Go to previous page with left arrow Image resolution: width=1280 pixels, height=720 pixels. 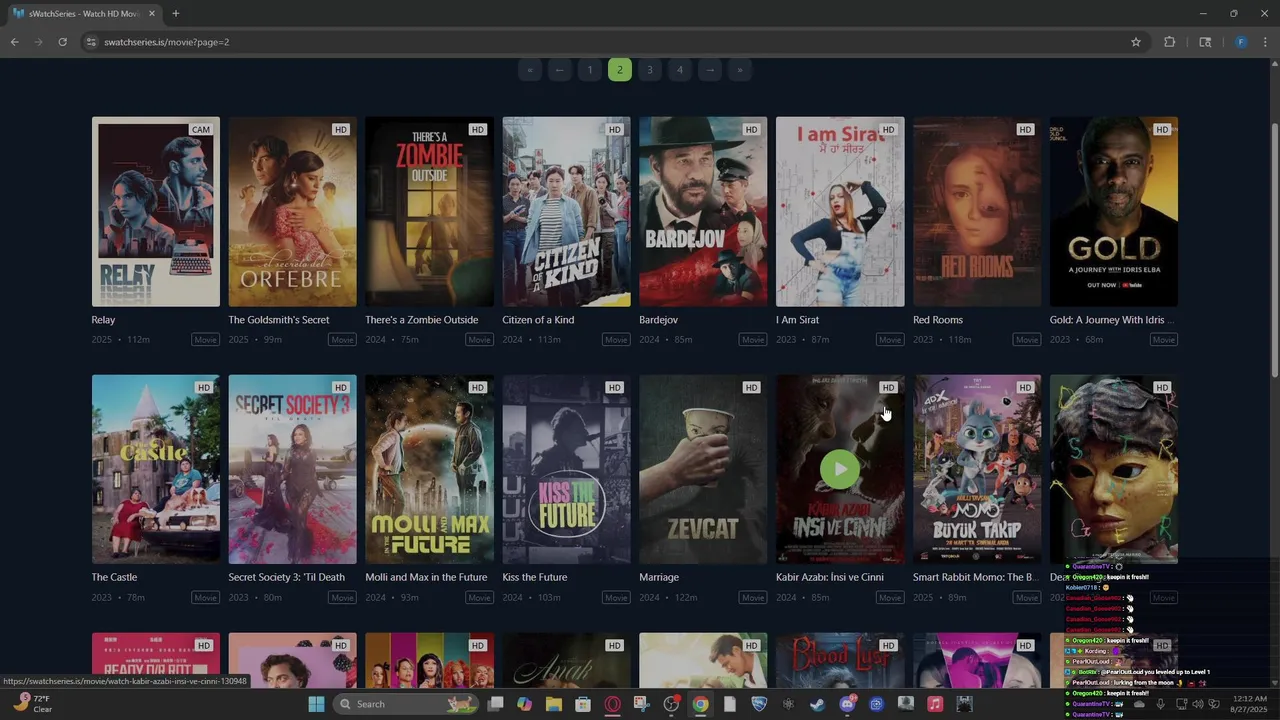[560, 69]
